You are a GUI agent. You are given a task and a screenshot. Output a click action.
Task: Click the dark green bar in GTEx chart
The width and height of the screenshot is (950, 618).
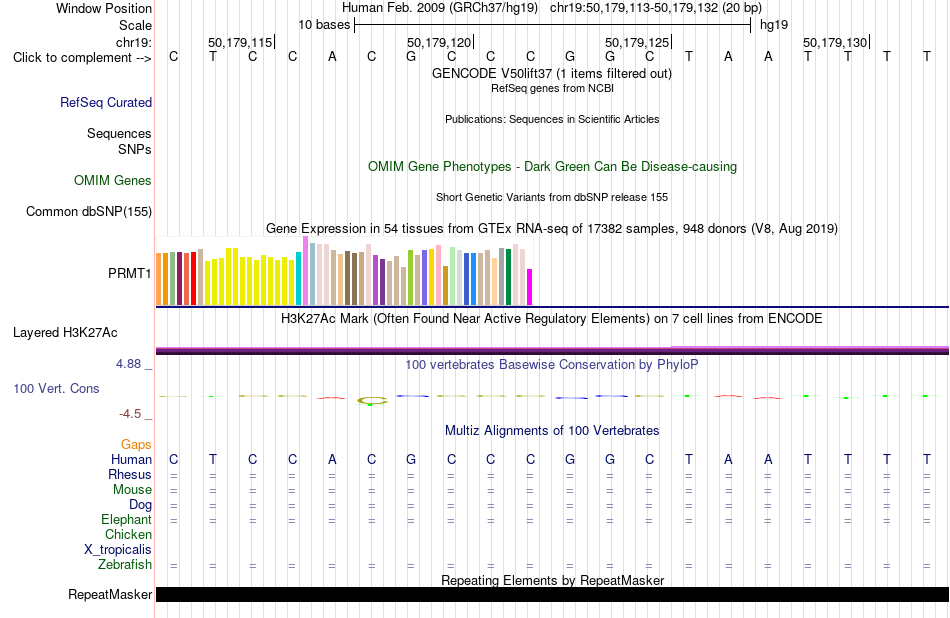(508, 277)
